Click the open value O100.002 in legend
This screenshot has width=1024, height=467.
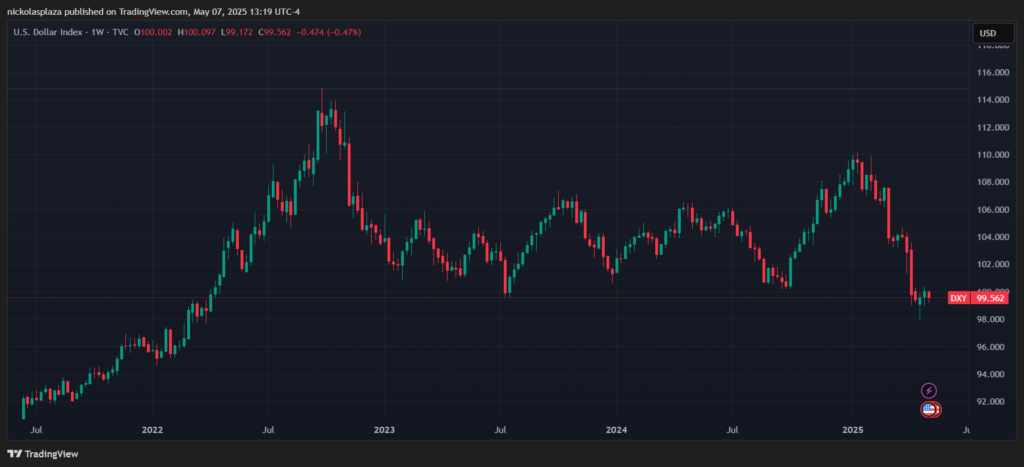pyautogui.click(x=155, y=31)
